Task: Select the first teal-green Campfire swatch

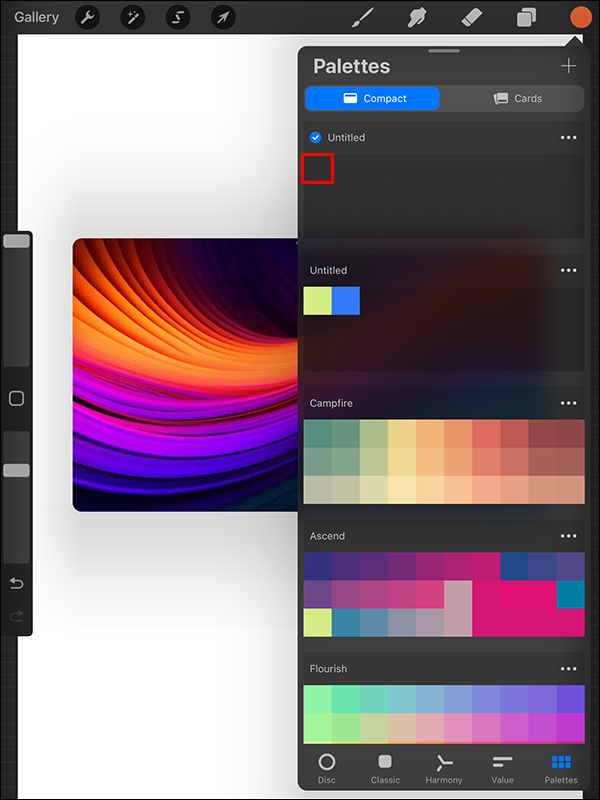Action: (317, 434)
